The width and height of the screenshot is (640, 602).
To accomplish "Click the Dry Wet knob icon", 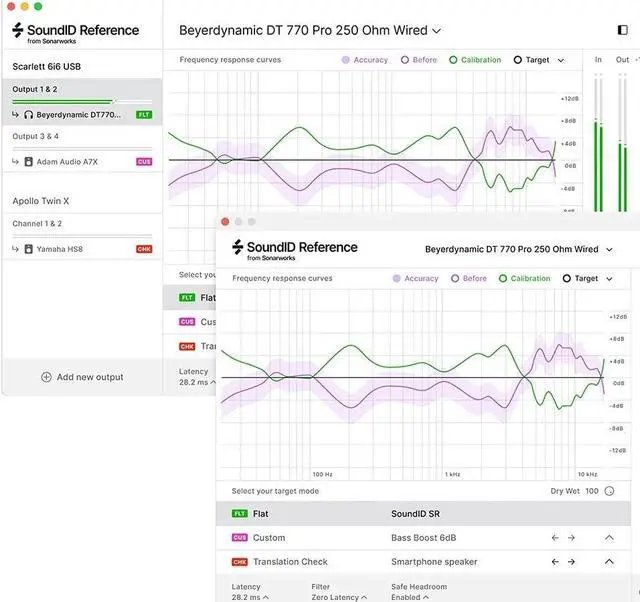I will pos(609,491).
